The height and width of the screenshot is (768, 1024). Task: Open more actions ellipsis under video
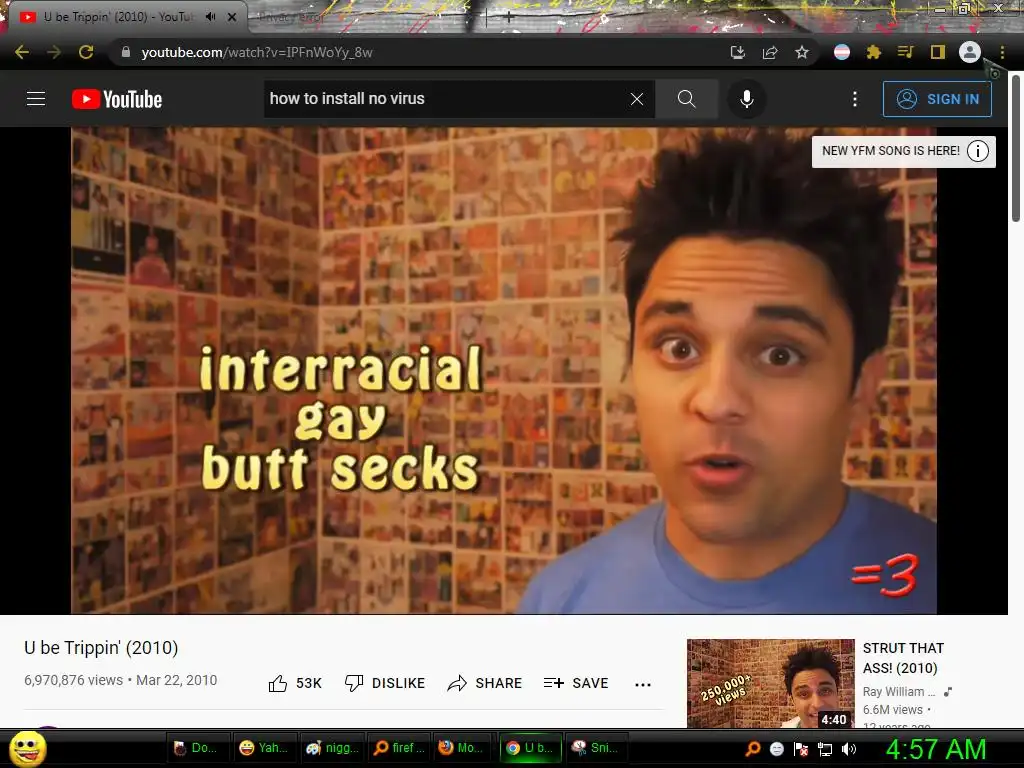[643, 684]
